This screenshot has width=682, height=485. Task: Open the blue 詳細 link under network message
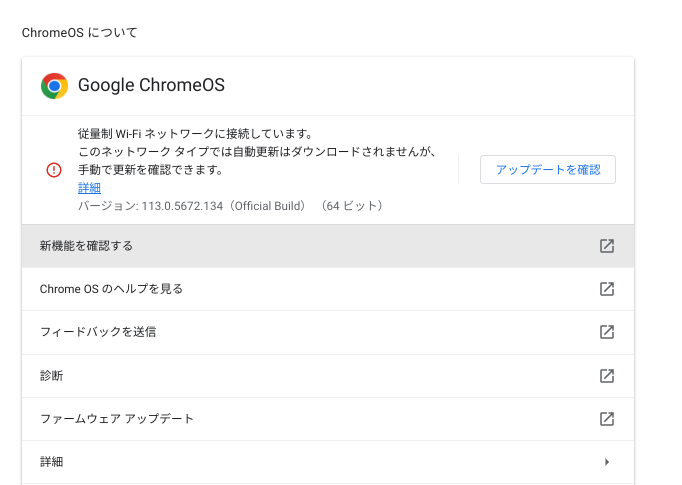tap(89, 188)
